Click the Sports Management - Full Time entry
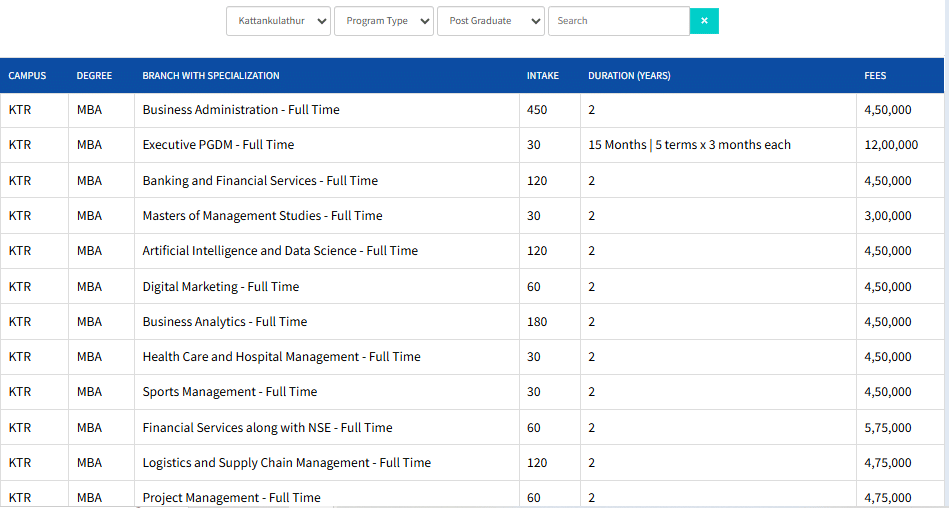This screenshot has height=508, width=949. [230, 392]
